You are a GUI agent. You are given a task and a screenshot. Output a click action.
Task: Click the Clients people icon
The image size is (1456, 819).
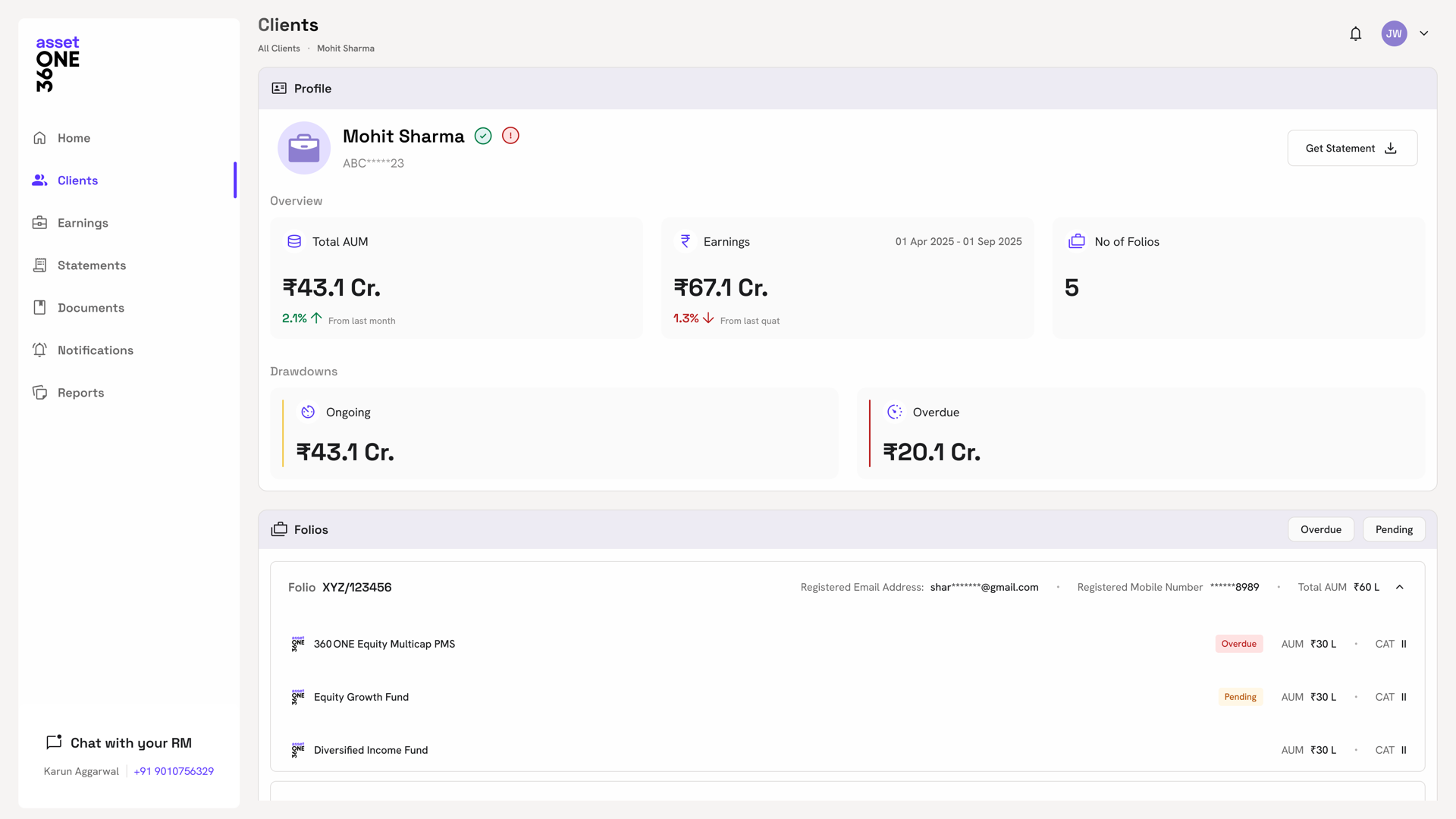(39, 180)
